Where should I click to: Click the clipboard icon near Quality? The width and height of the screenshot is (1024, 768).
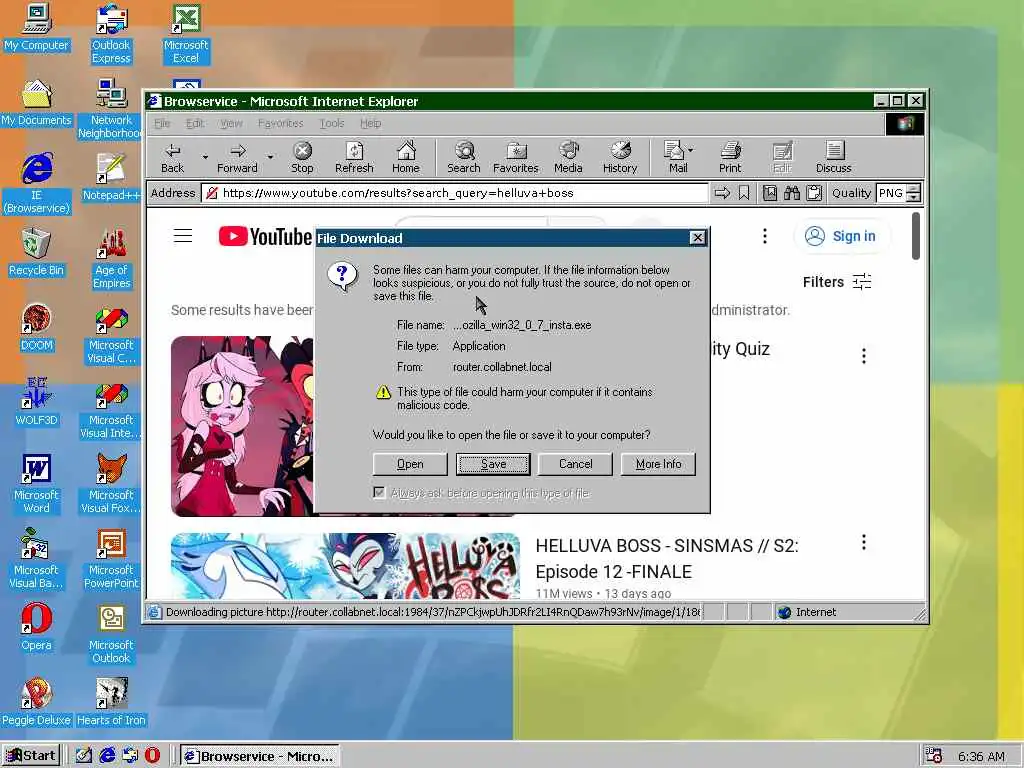point(814,193)
